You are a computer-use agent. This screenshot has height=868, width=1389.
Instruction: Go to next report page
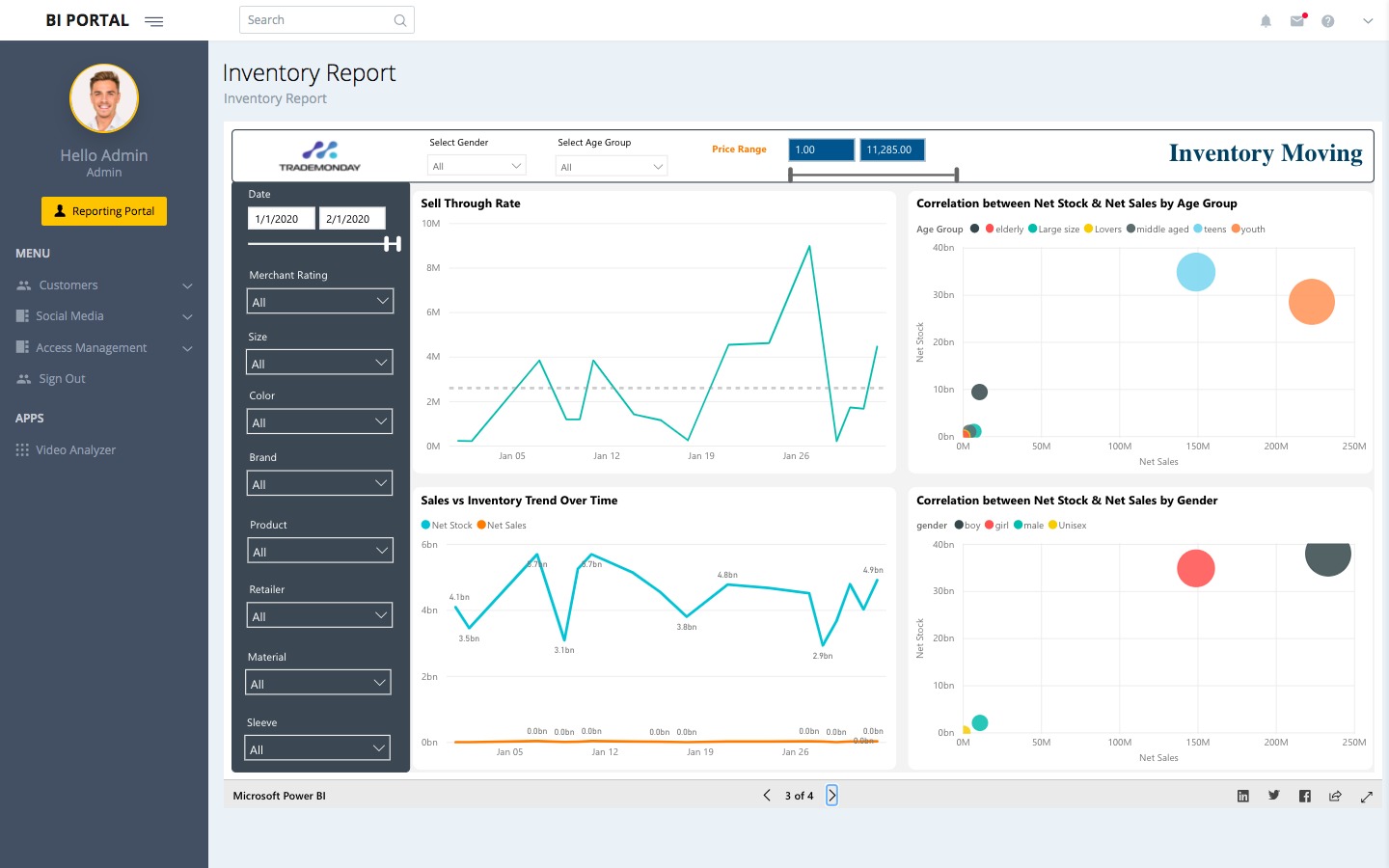831,796
